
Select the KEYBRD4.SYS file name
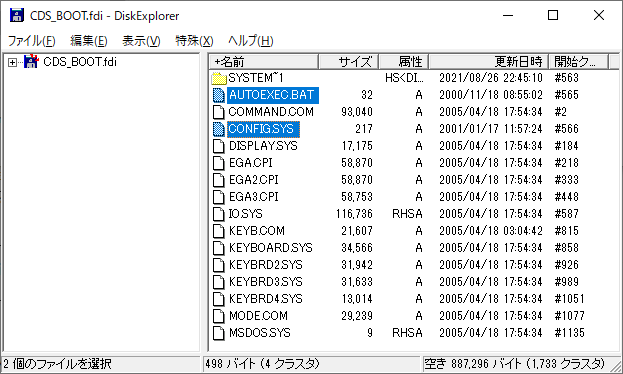[265, 299]
